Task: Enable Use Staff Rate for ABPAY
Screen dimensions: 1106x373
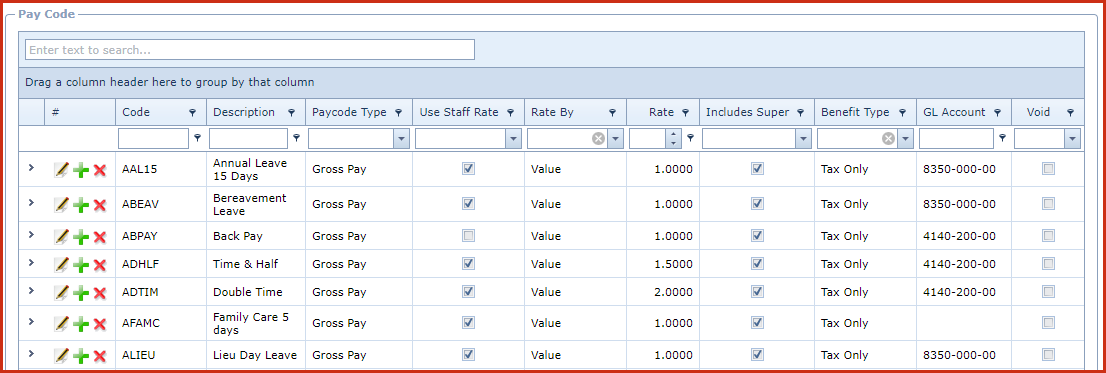Action: (x=468, y=235)
